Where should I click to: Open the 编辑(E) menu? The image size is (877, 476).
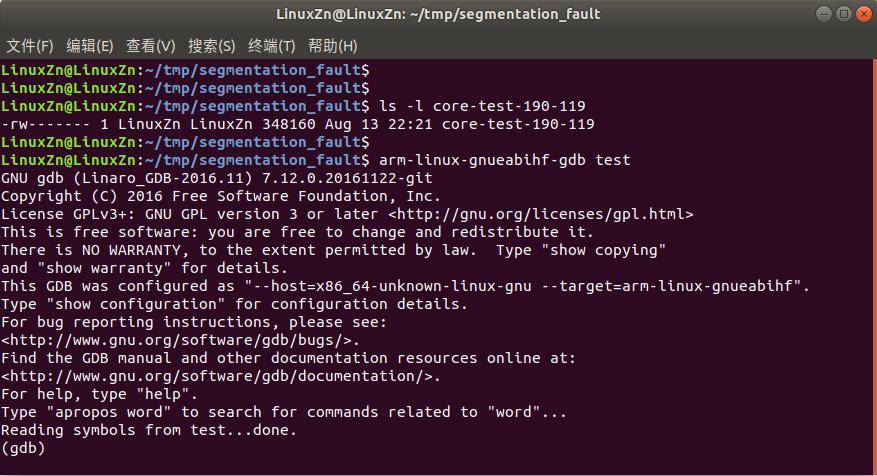pyautogui.click(x=89, y=46)
